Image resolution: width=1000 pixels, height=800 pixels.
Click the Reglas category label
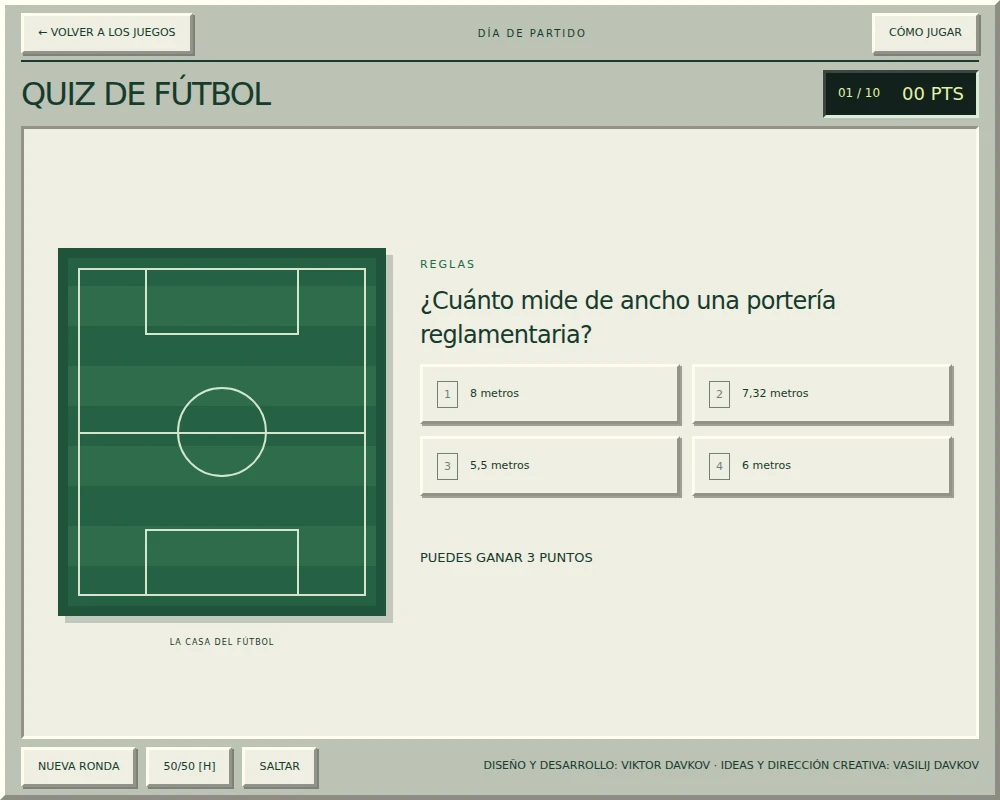click(x=447, y=264)
